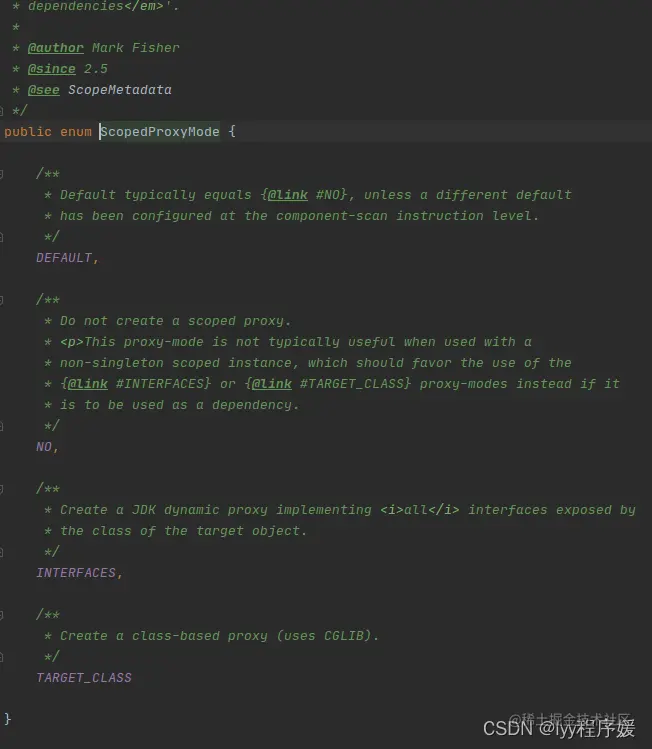Click the @link tag before #NO
The image size is (652, 749).
pos(288,195)
